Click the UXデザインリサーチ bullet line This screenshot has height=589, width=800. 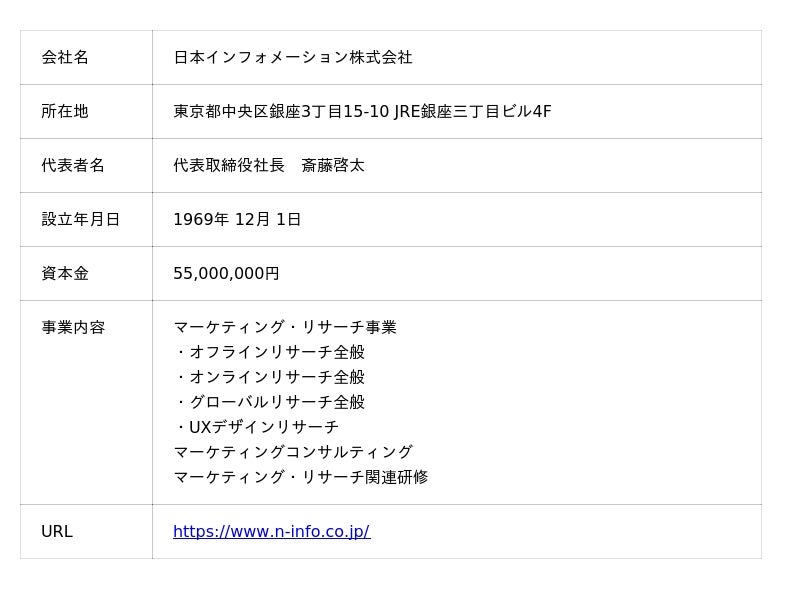click(257, 428)
